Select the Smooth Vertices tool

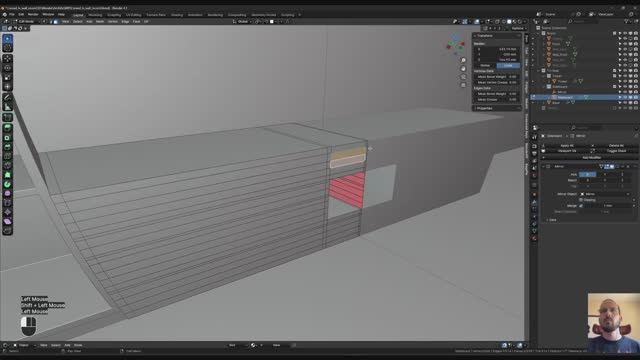(x=7, y=193)
